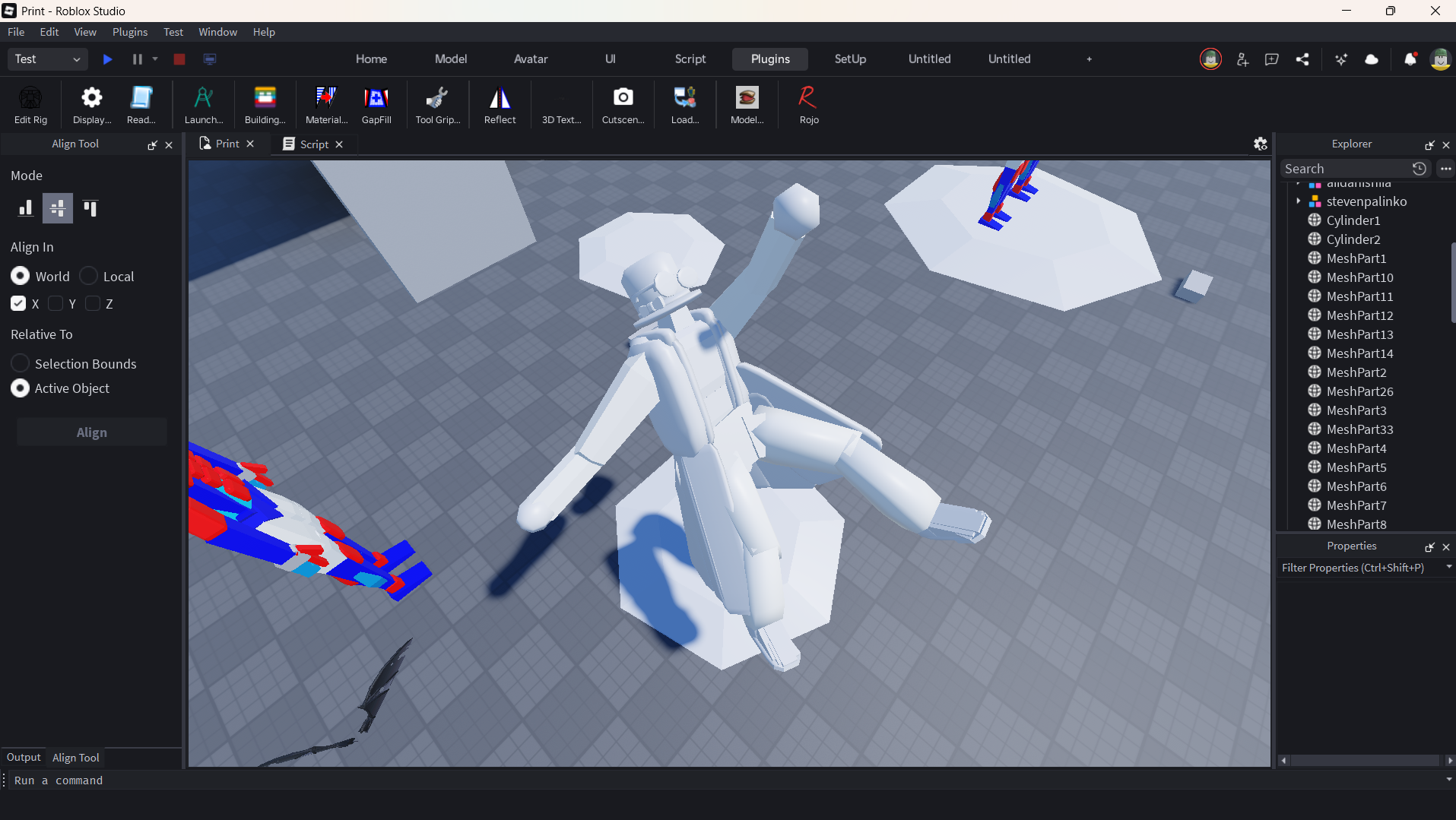
Task: Switch to the Script document tab
Action: [314, 144]
